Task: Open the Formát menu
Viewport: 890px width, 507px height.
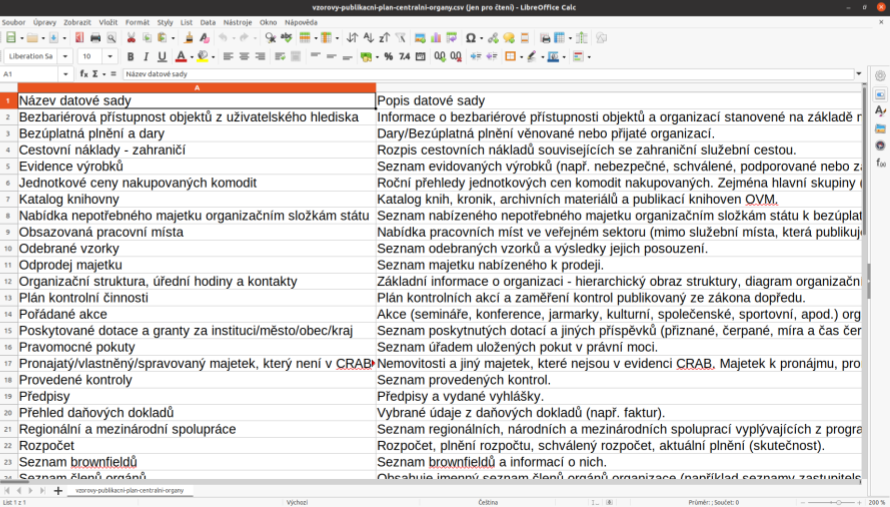Action: coord(137,21)
